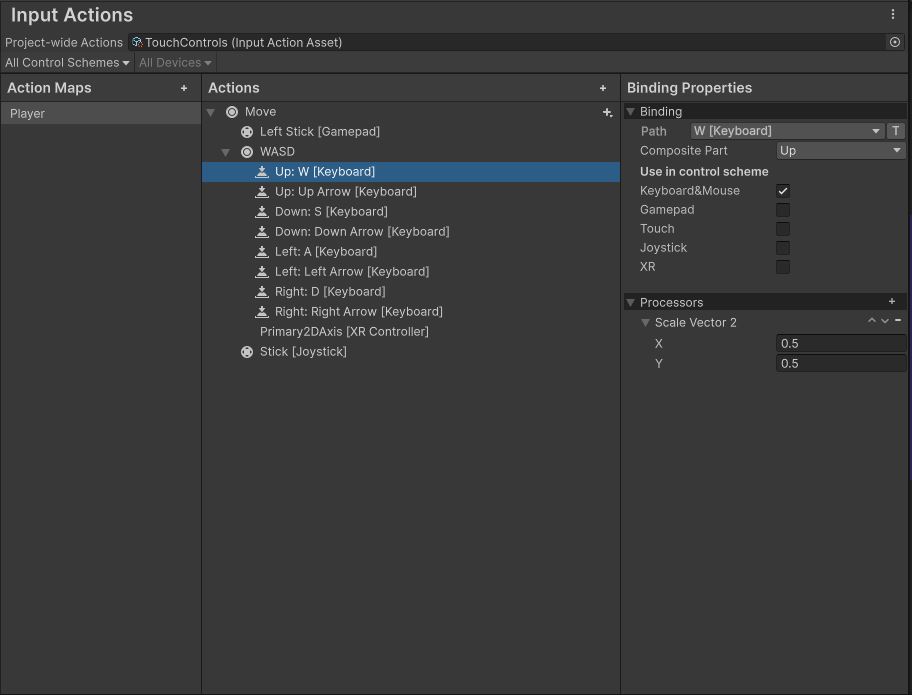Add a binding to the Move action

click(x=607, y=113)
